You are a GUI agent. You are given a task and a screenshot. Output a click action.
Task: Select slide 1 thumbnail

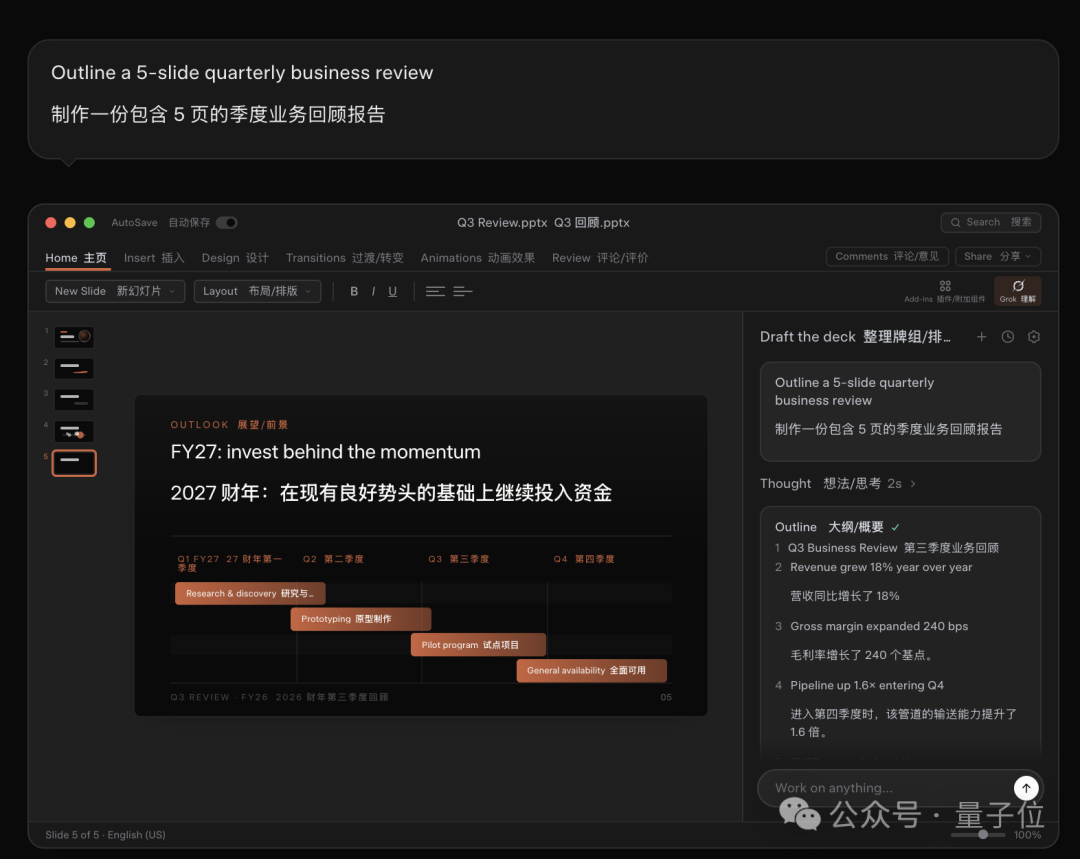(74, 337)
